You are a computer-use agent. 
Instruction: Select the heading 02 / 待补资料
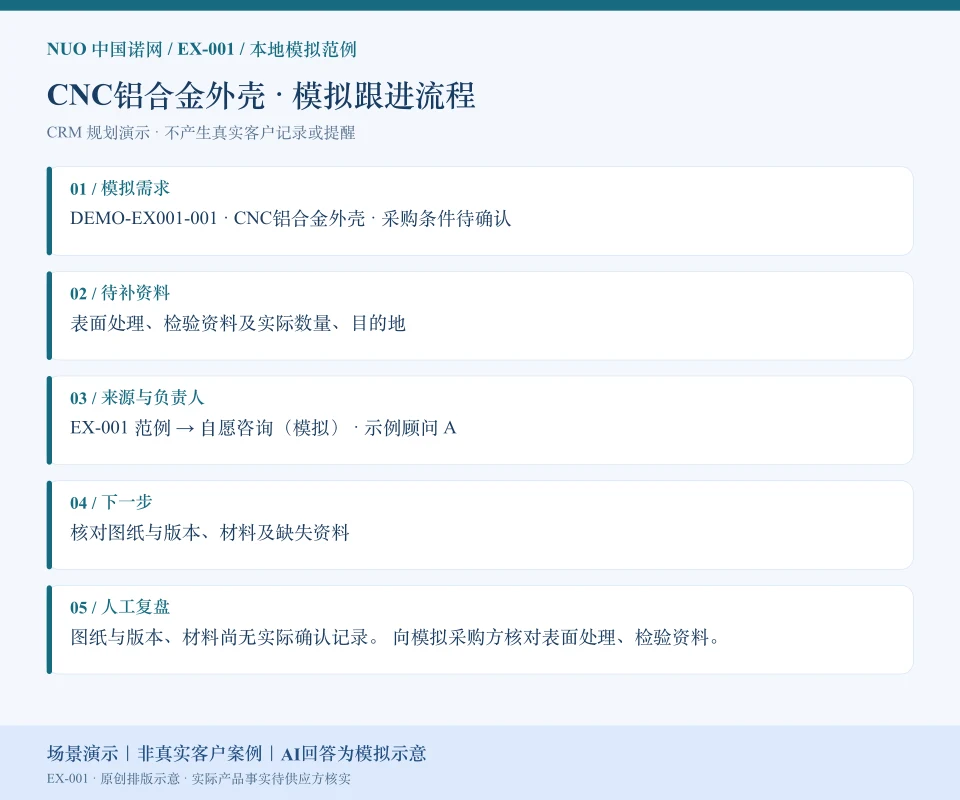point(119,293)
